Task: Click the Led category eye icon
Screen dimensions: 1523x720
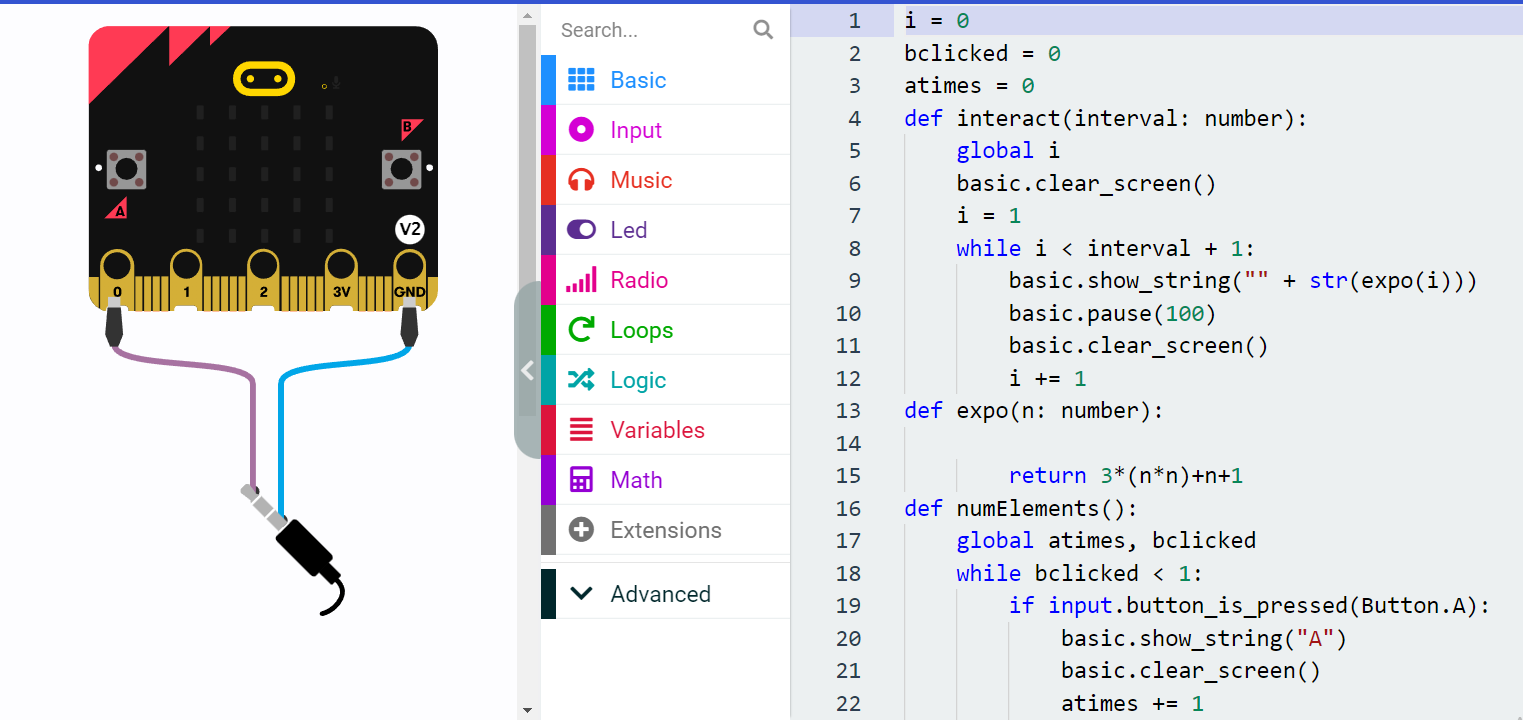Action: tap(580, 229)
